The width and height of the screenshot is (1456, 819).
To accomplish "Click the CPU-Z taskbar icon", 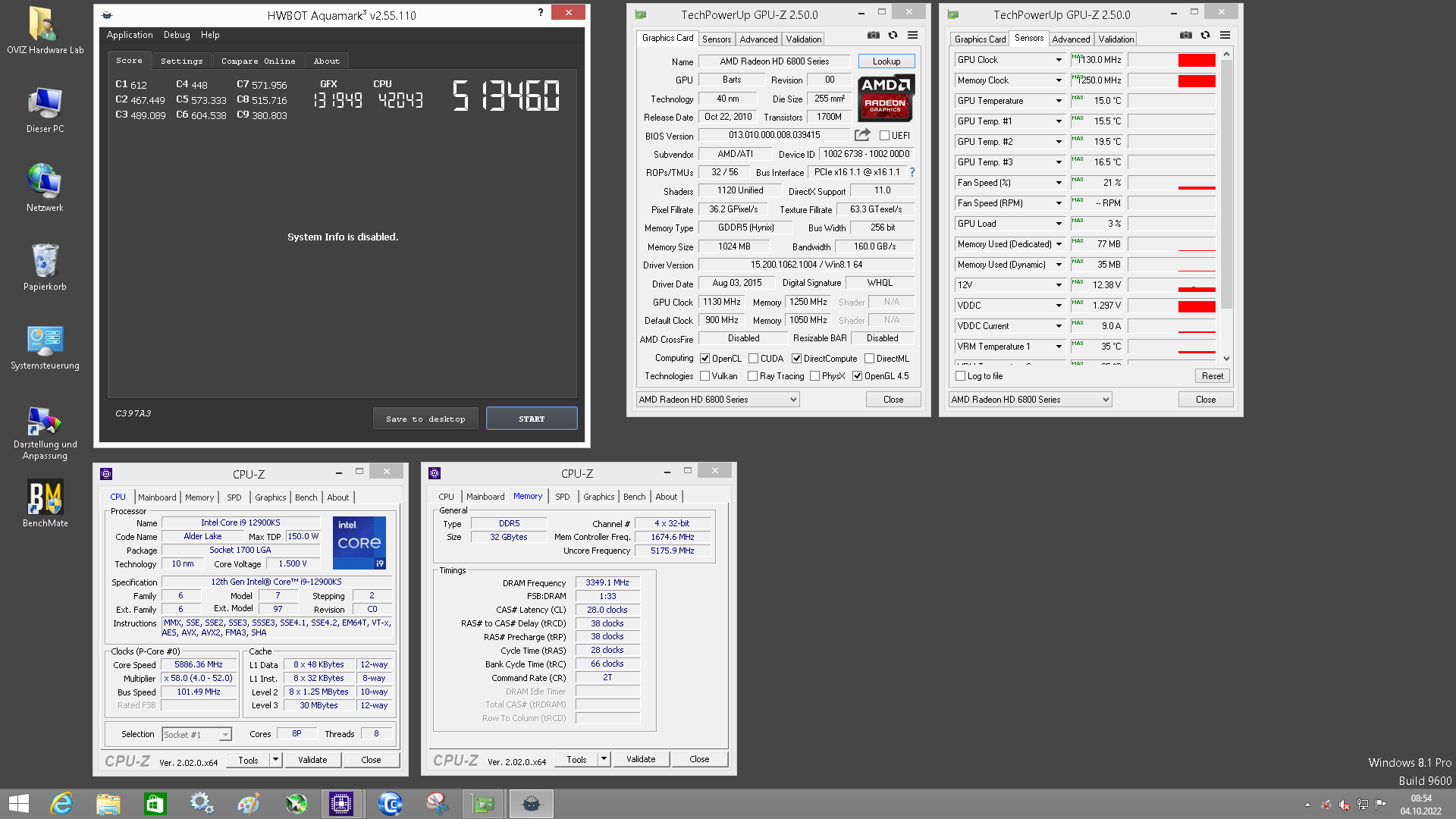I will (x=341, y=804).
